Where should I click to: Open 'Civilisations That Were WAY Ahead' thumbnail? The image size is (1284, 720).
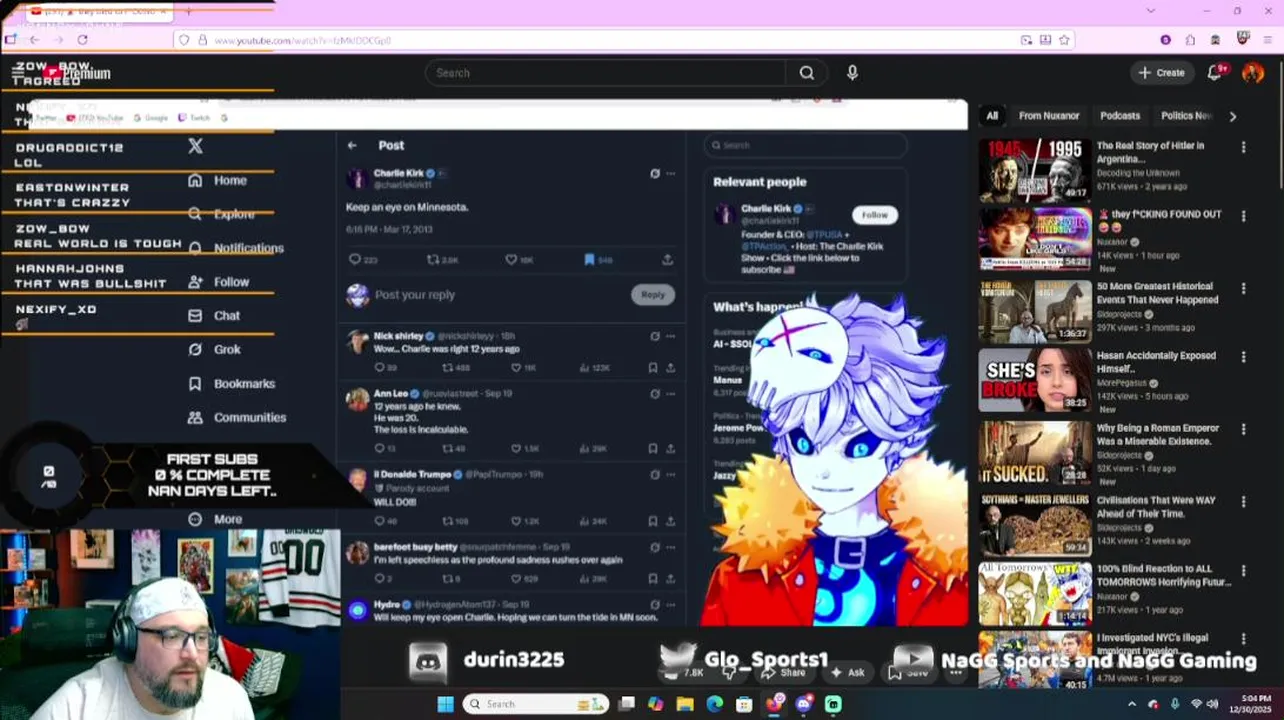click(1034, 524)
